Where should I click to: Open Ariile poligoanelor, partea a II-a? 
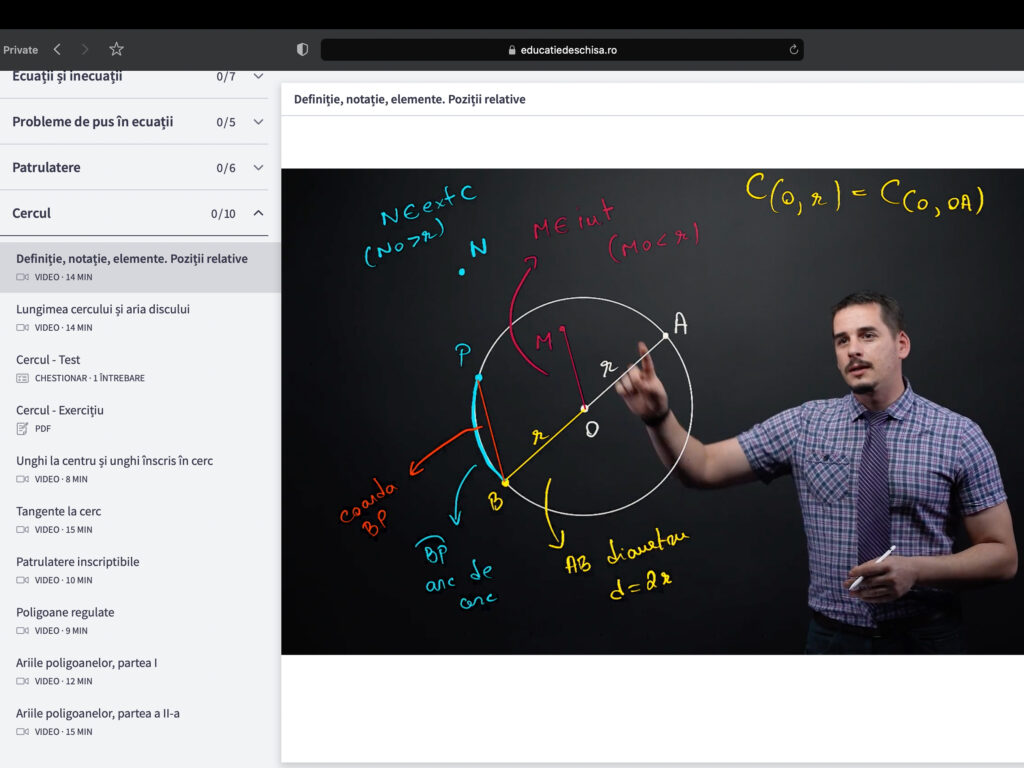coord(98,713)
